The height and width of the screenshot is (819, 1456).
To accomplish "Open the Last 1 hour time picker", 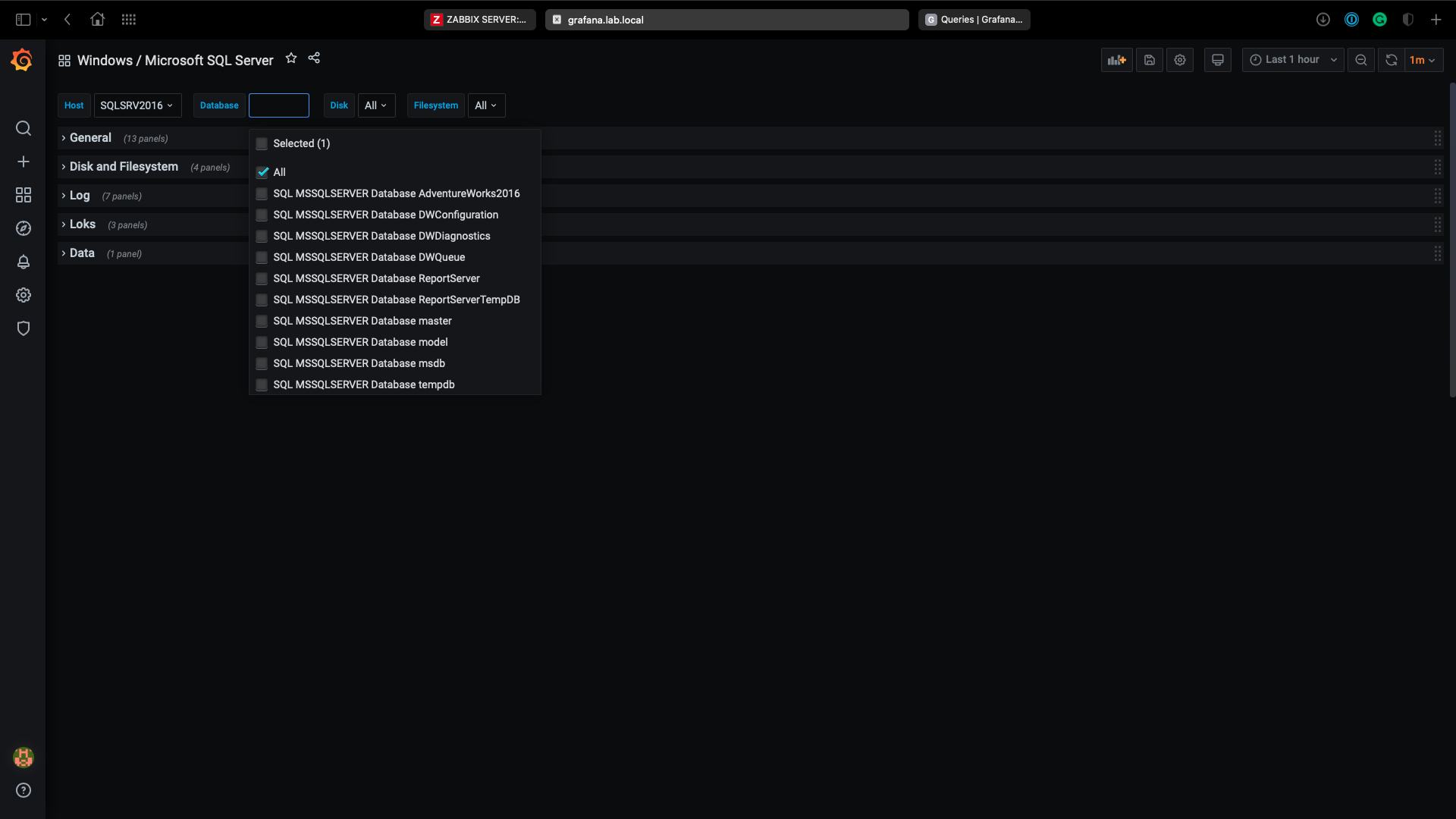I will tap(1292, 60).
